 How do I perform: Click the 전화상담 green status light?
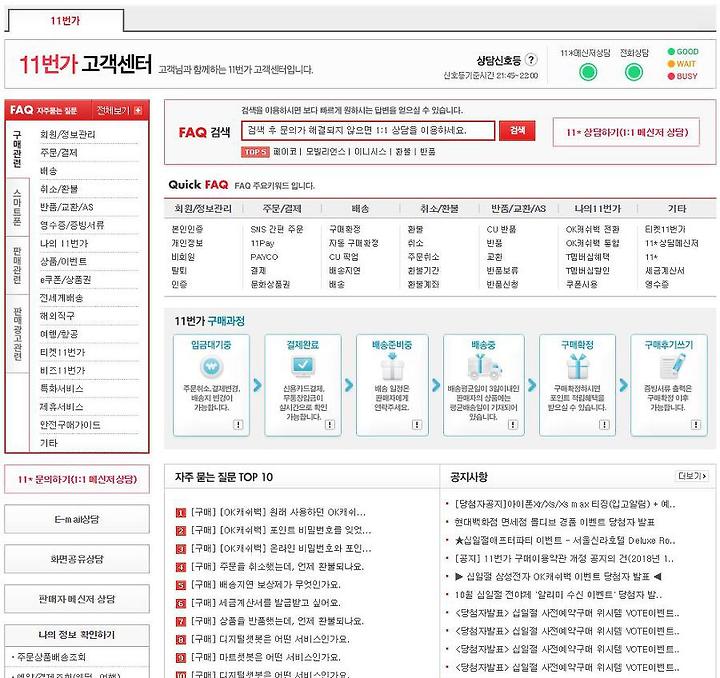pyautogui.click(x=634, y=72)
